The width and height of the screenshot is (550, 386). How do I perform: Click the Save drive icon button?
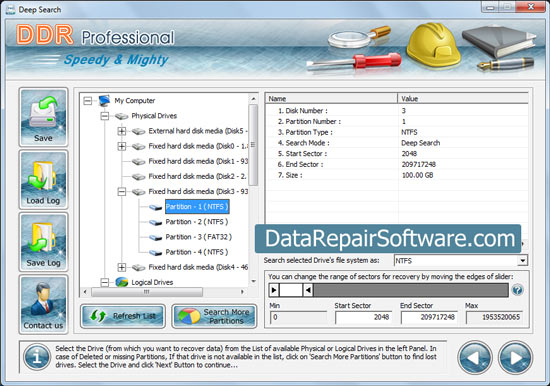(x=43, y=117)
